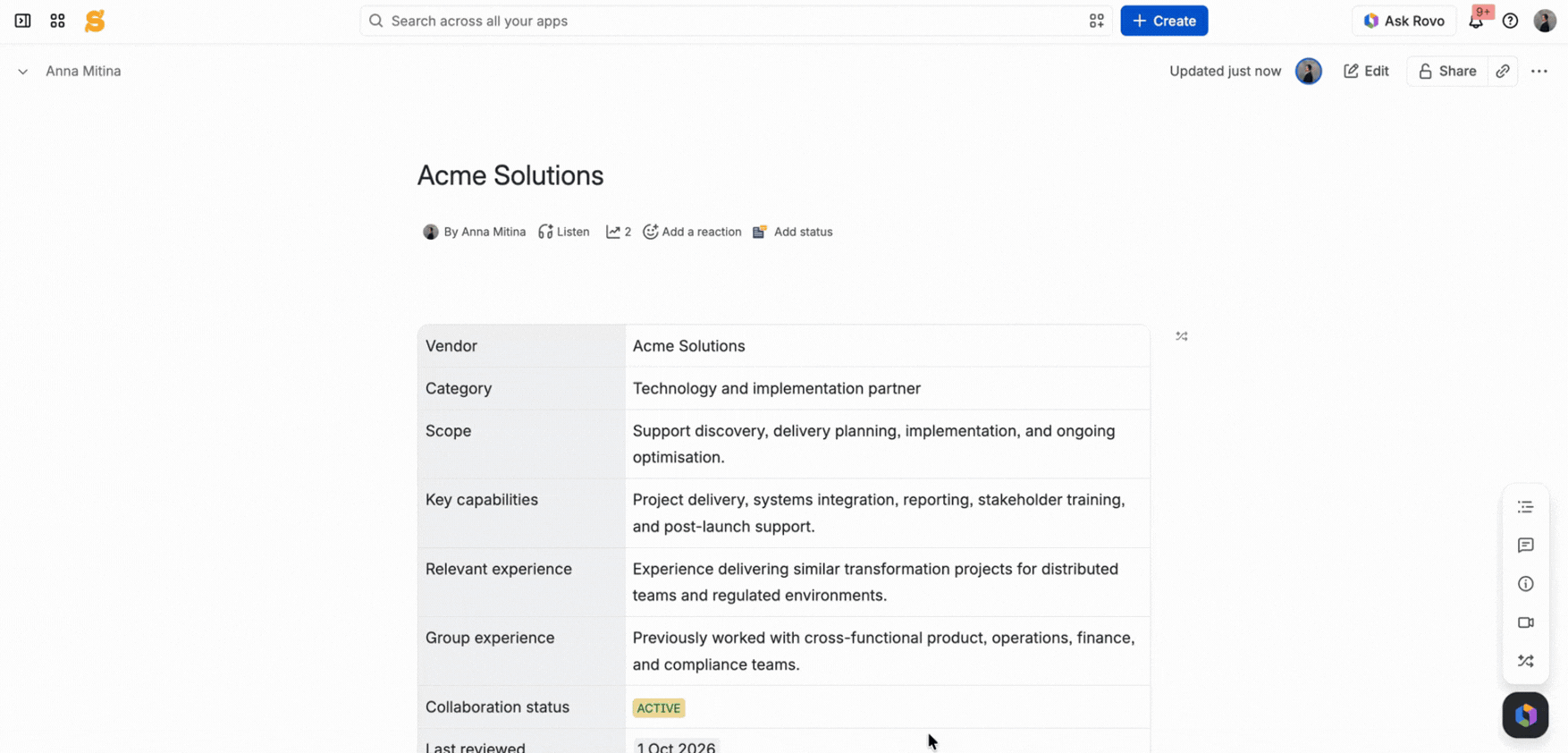Select the Collaboration status header cell
This screenshot has height=753, width=1568.
(x=521, y=706)
